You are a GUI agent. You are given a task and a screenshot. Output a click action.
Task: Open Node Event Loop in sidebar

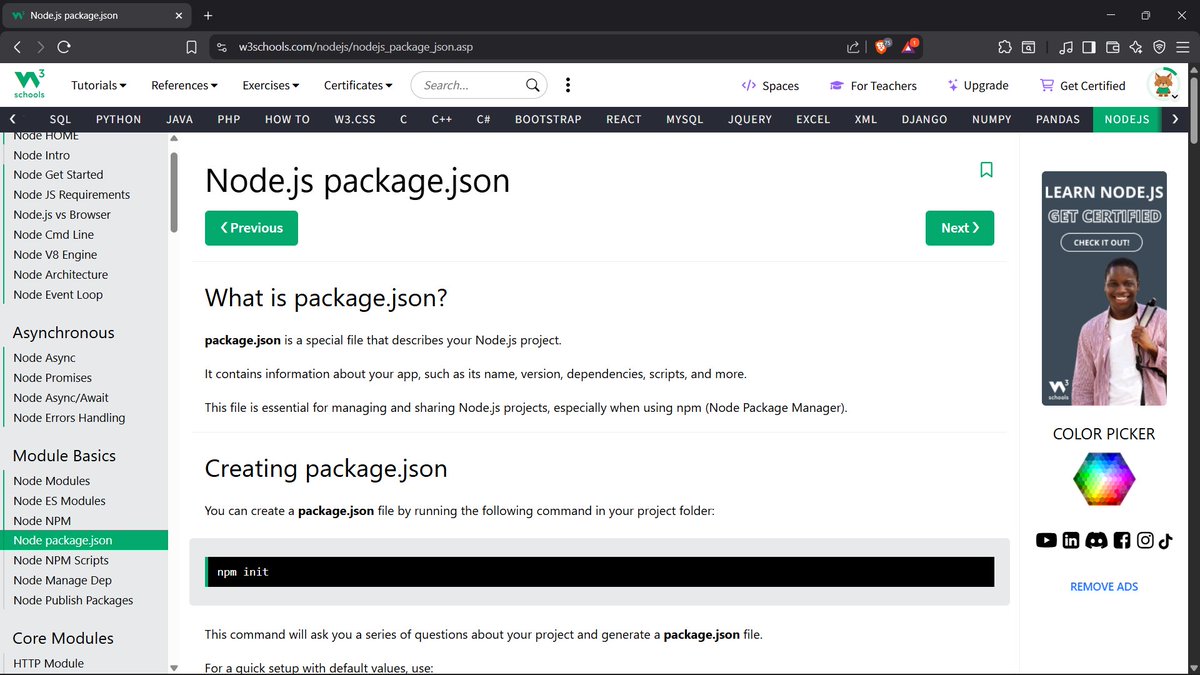[x=58, y=295]
